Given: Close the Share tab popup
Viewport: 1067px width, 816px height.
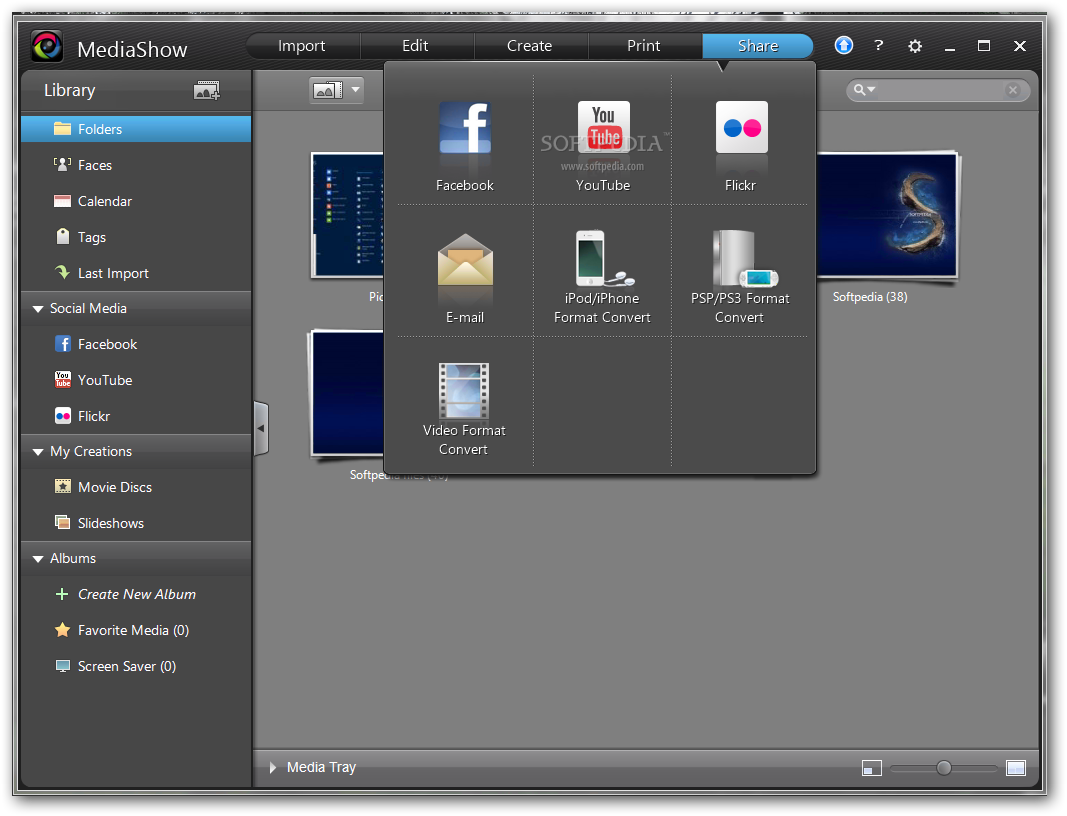Looking at the screenshot, I should [757, 46].
